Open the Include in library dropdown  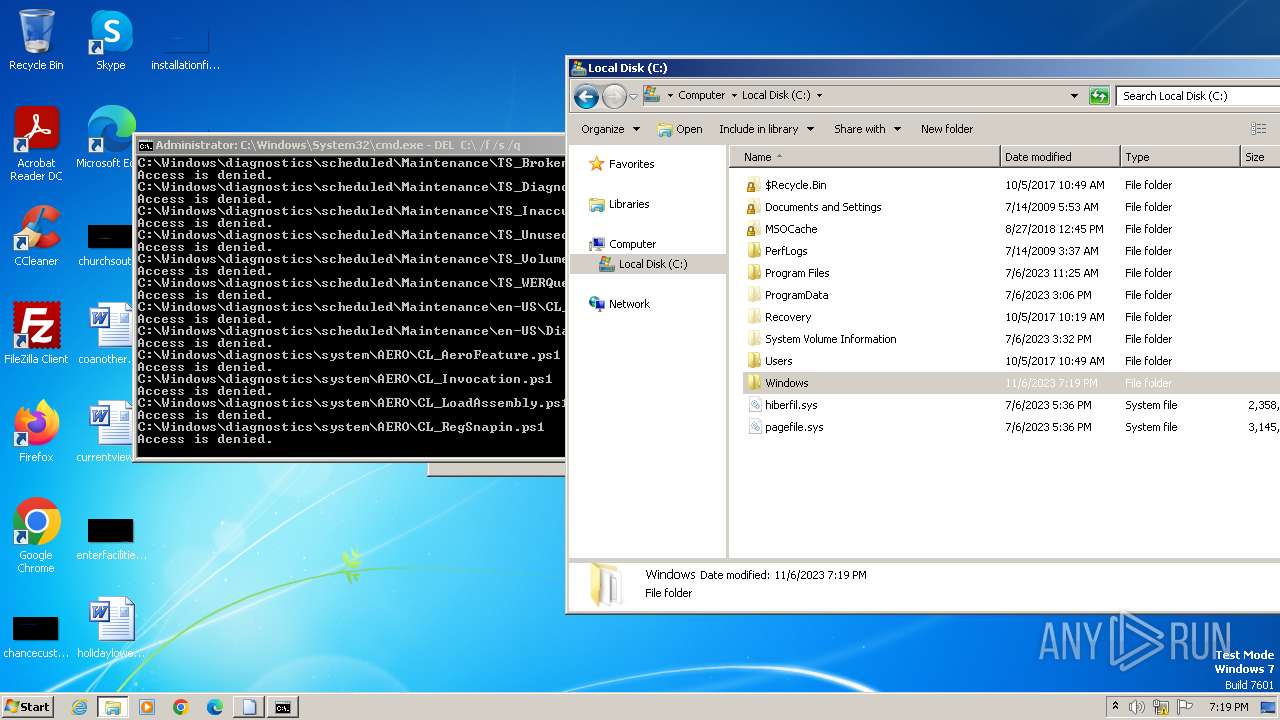(x=766, y=129)
